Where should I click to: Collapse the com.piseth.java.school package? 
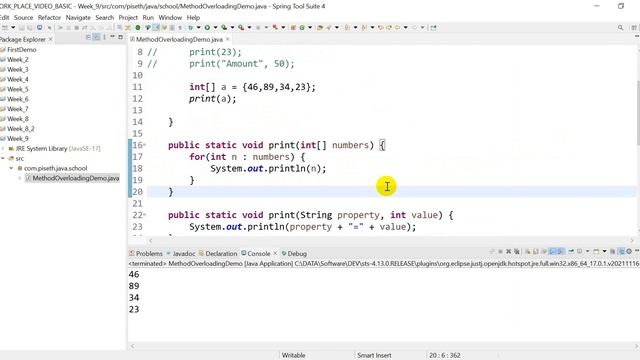point(11,168)
